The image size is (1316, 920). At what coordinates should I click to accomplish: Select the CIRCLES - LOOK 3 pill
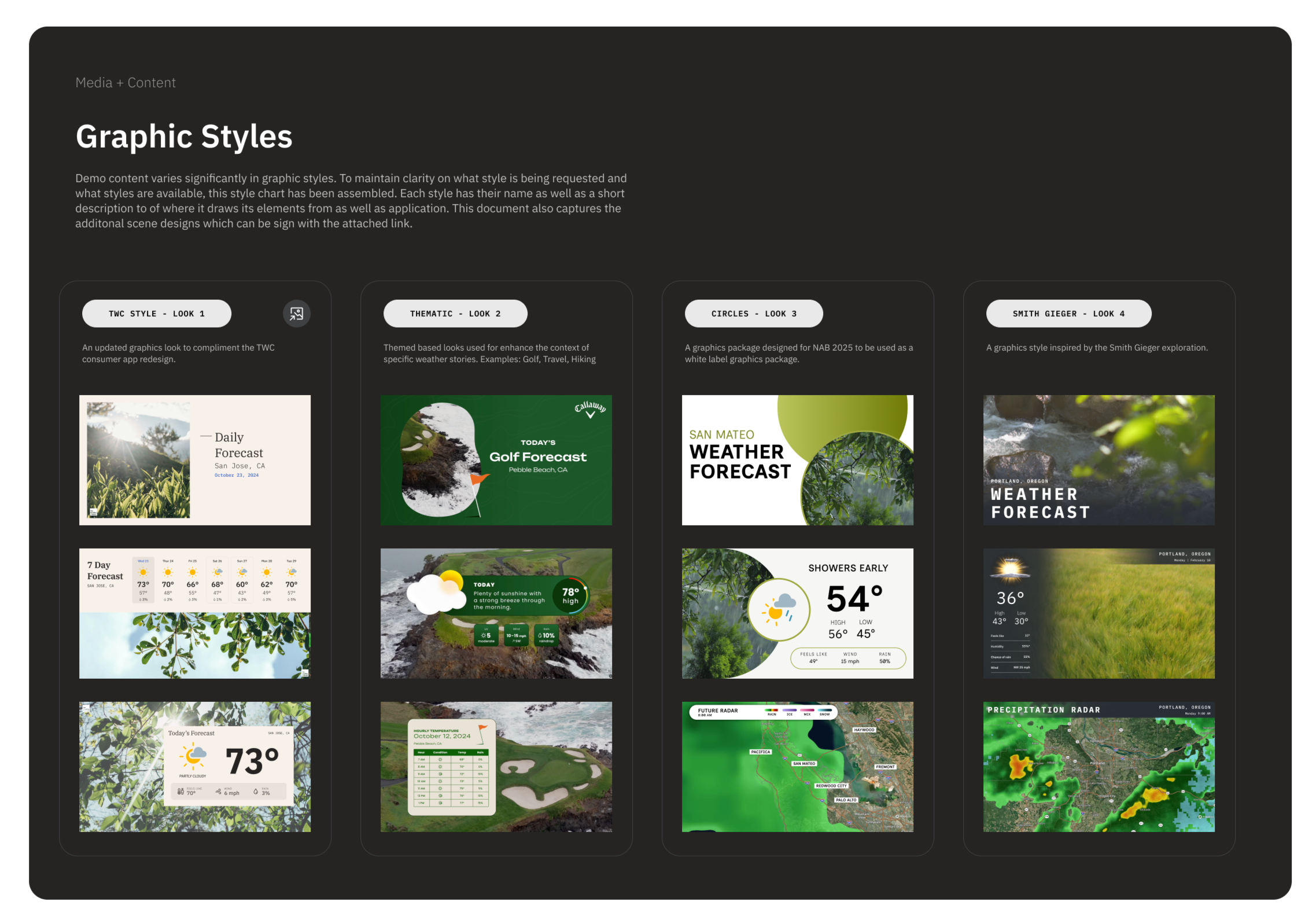[754, 314]
